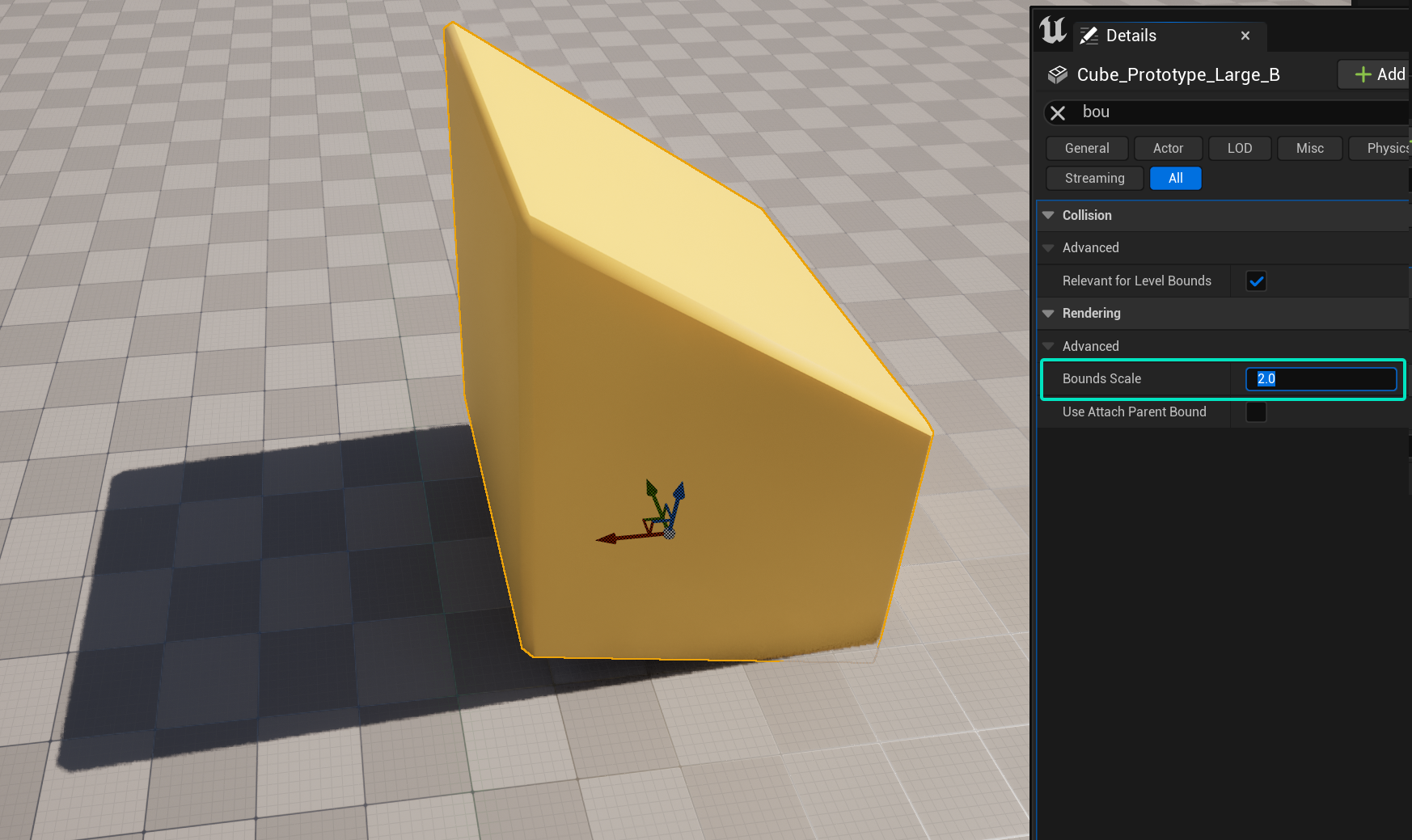Select the LOD filter tab

tap(1240, 148)
